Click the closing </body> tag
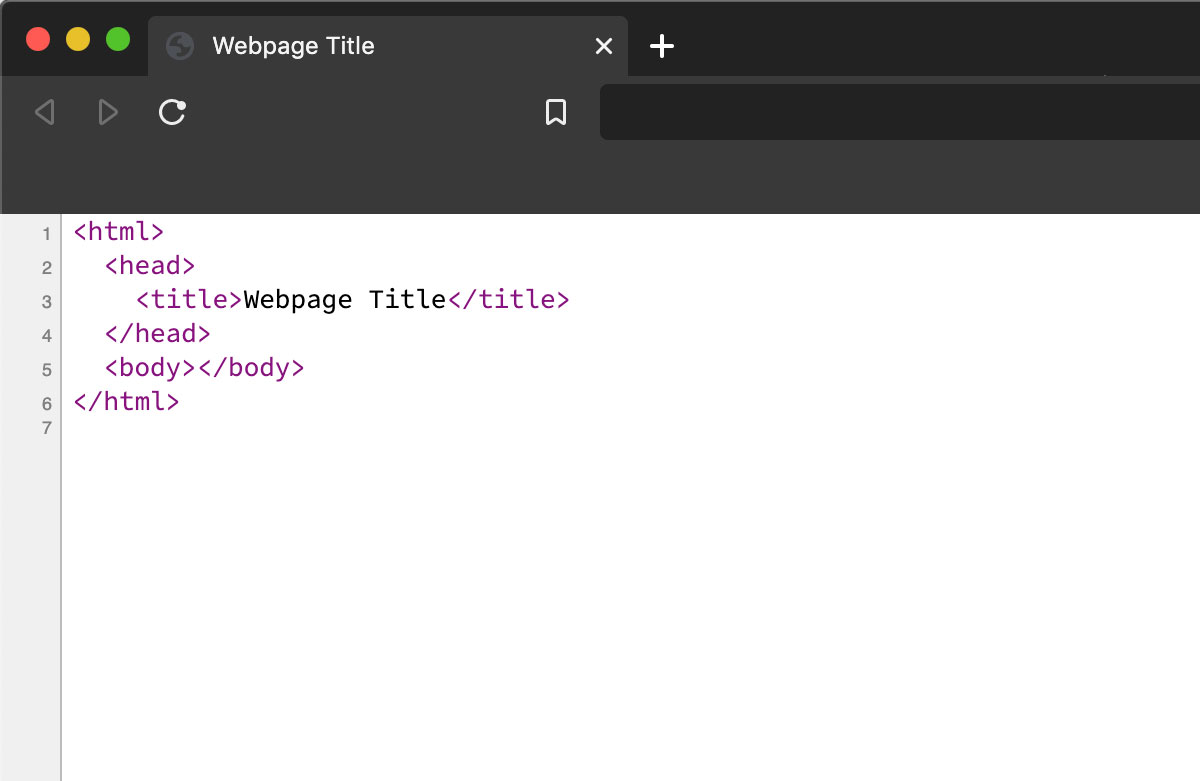This screenshot has width=1200, height=781. [251, 367]
